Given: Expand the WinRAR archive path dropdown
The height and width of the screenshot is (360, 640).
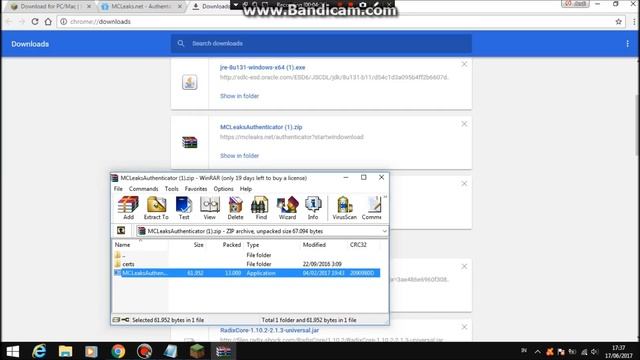Looking at the screenshot, I should [384, 231].
